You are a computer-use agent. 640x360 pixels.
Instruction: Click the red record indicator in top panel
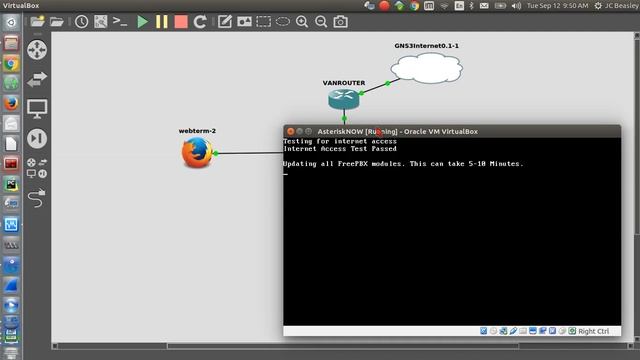[x=384, y=6]
